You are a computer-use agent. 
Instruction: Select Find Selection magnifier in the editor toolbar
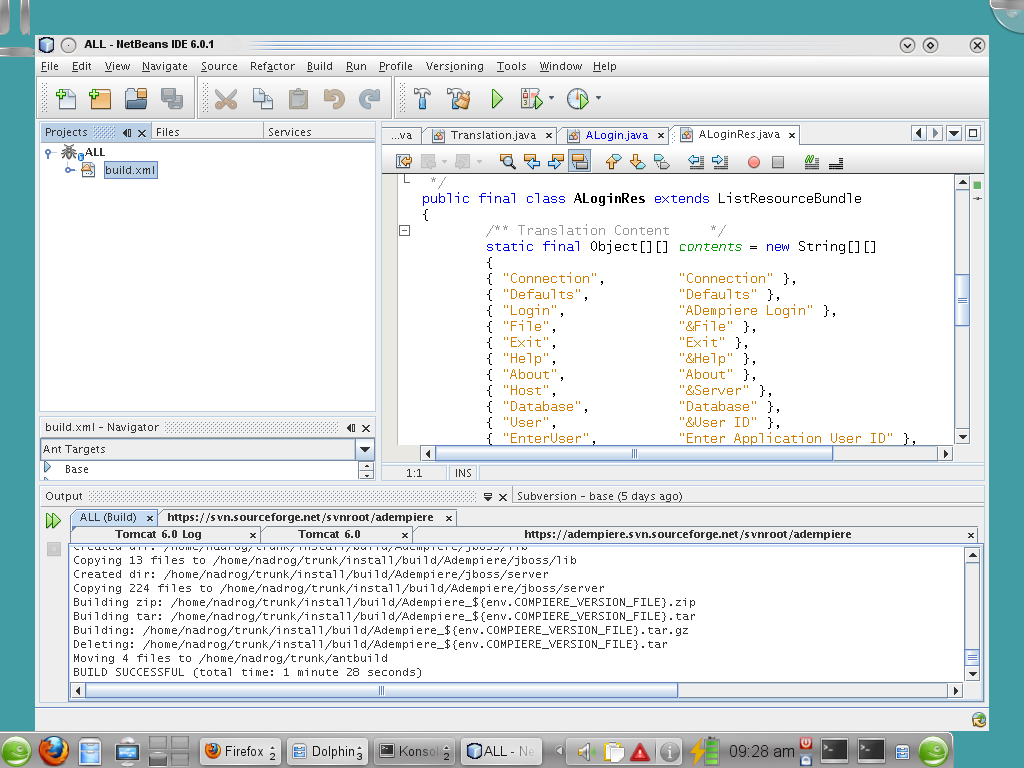[x=508, y=161]
